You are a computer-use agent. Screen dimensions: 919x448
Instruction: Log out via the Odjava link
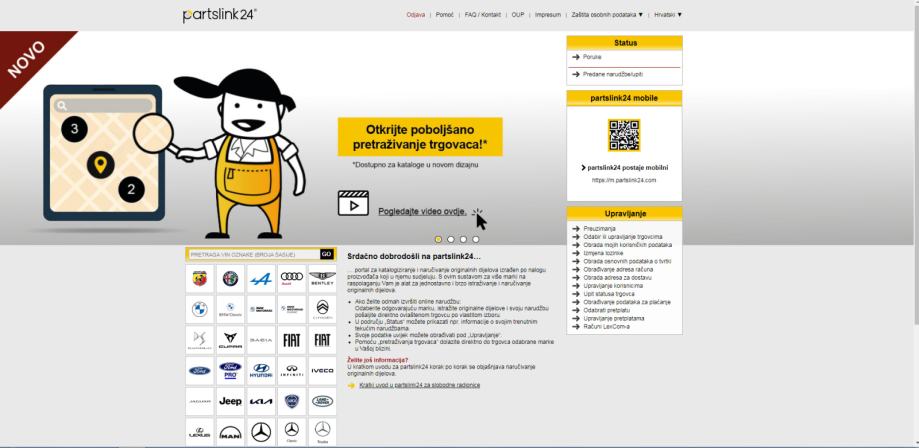416,15
